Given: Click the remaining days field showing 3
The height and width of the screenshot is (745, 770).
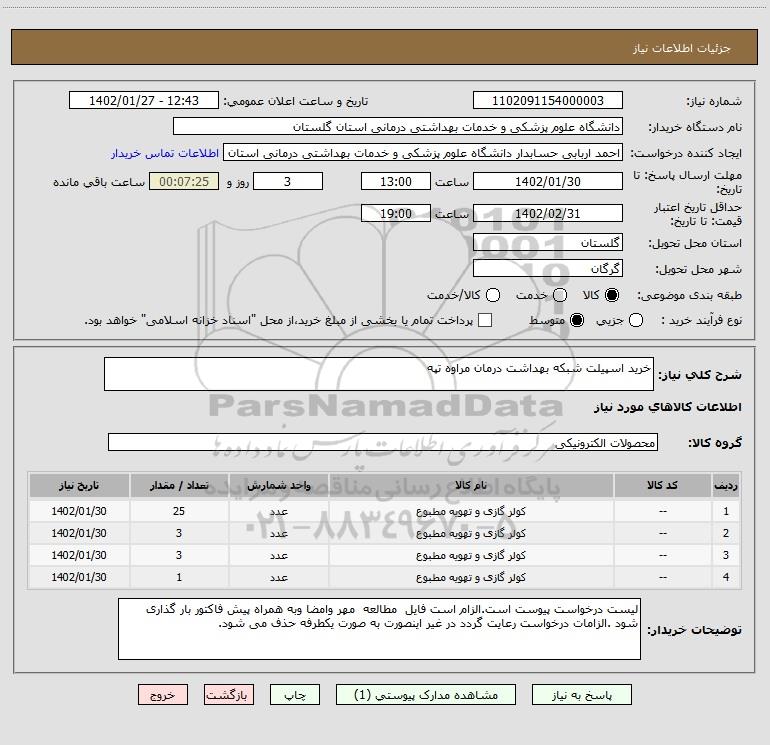Looking at the screenshot, I should (288, 181).
